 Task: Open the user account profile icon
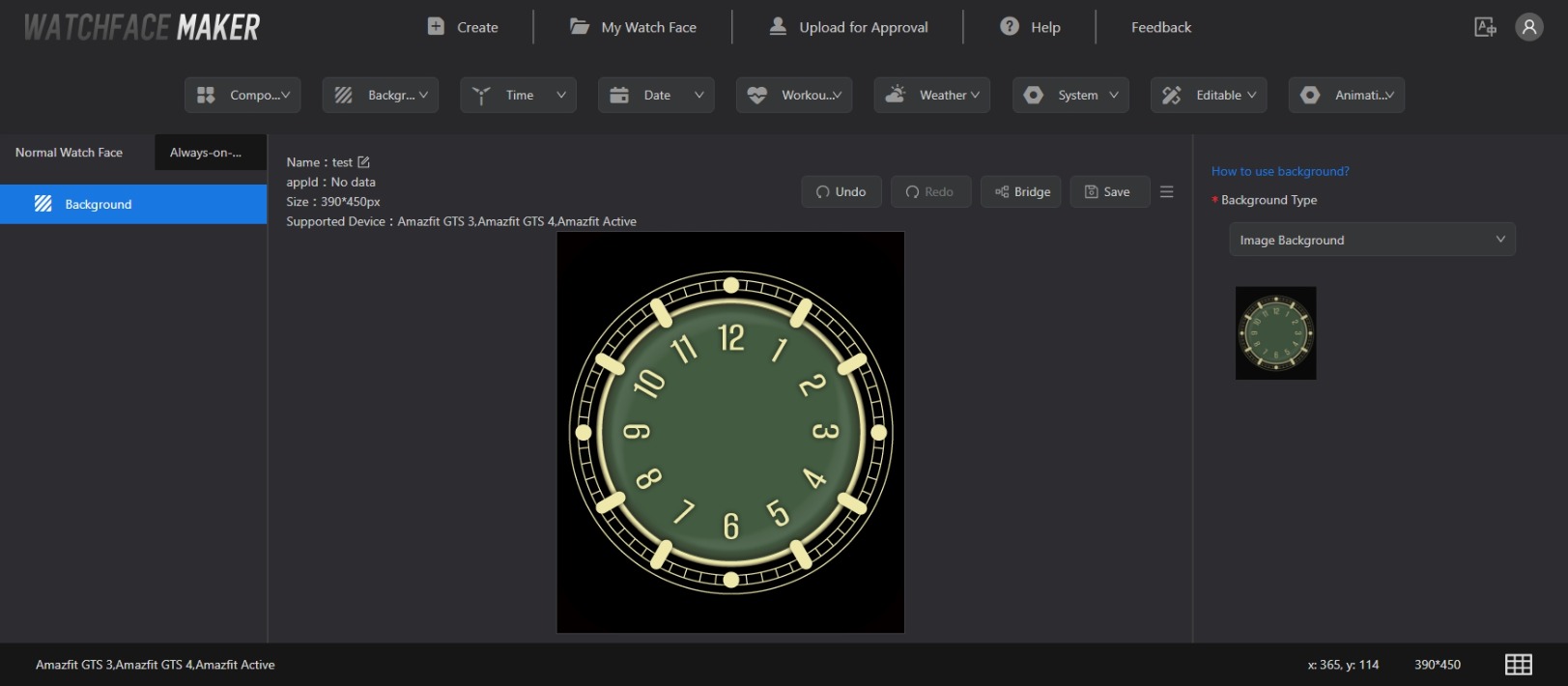(1528, 27)
